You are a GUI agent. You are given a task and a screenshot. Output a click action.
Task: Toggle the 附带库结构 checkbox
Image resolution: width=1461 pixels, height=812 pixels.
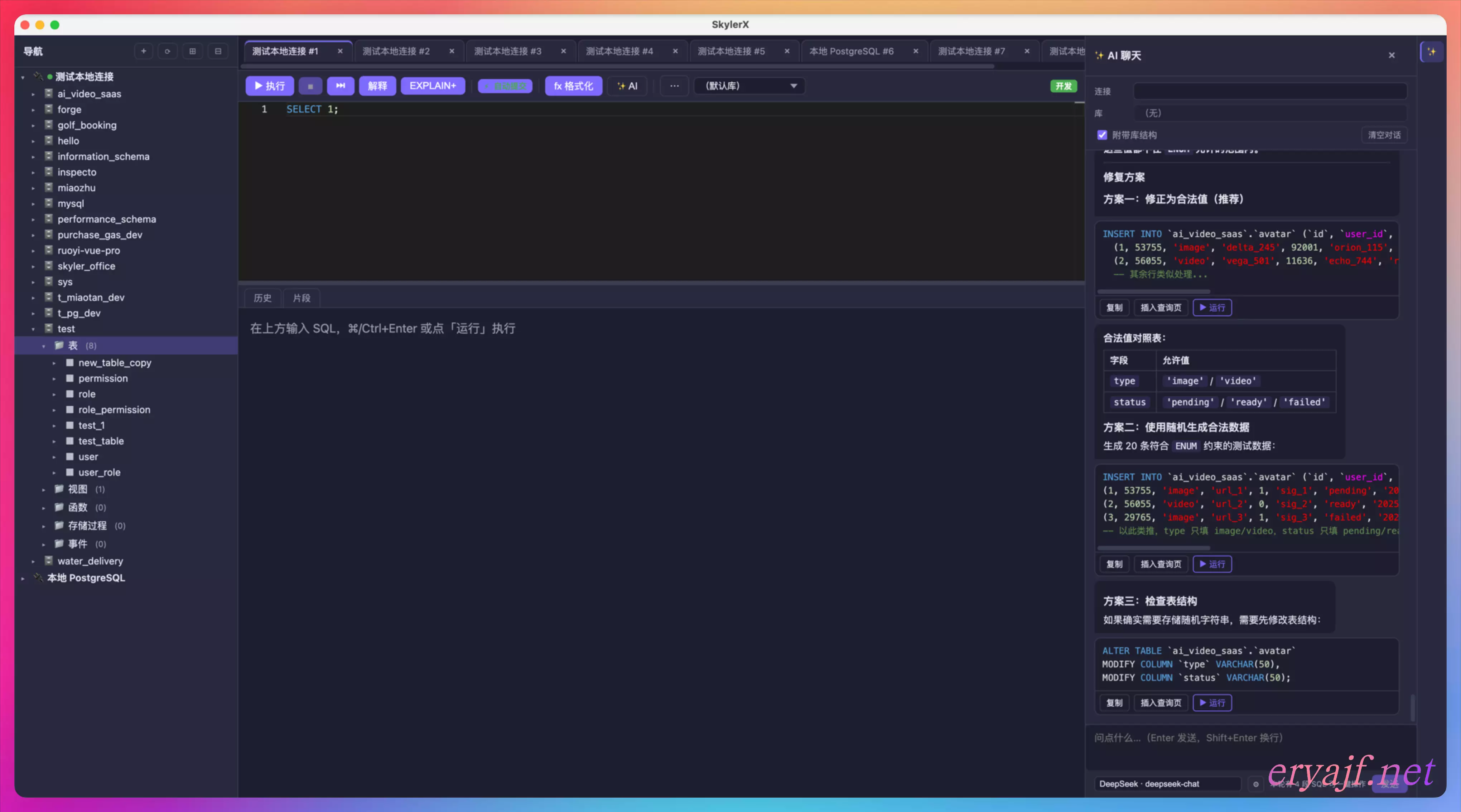tap(1102, 135)
